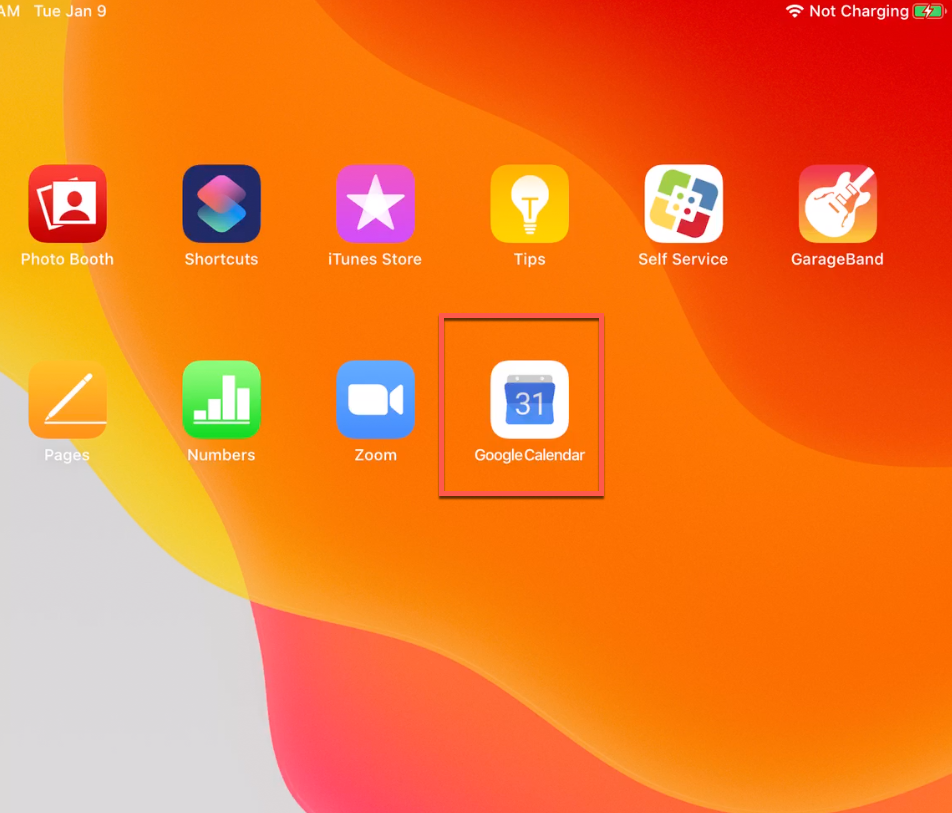This screenshot has width=952, height=813.
Task: Tap the 'iTunes Store' label text
Action: click(x=375, y=259)
